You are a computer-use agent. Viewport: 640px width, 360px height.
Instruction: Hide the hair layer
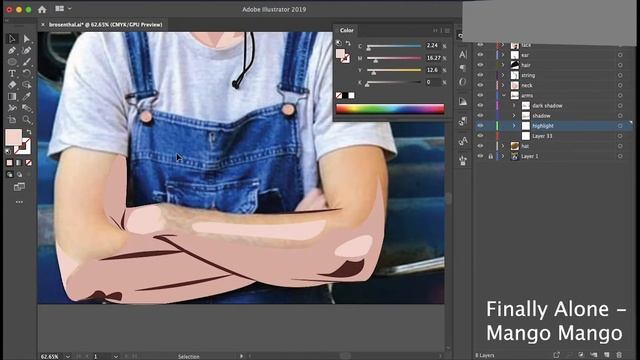[x=480, y=65]
